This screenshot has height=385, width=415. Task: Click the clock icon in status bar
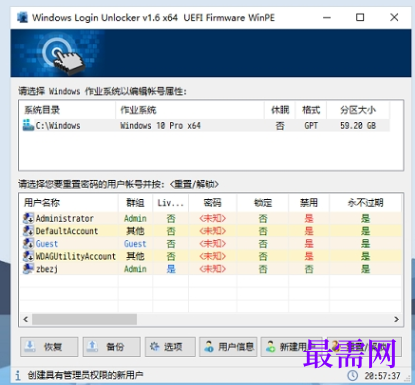tap(353, 376)
